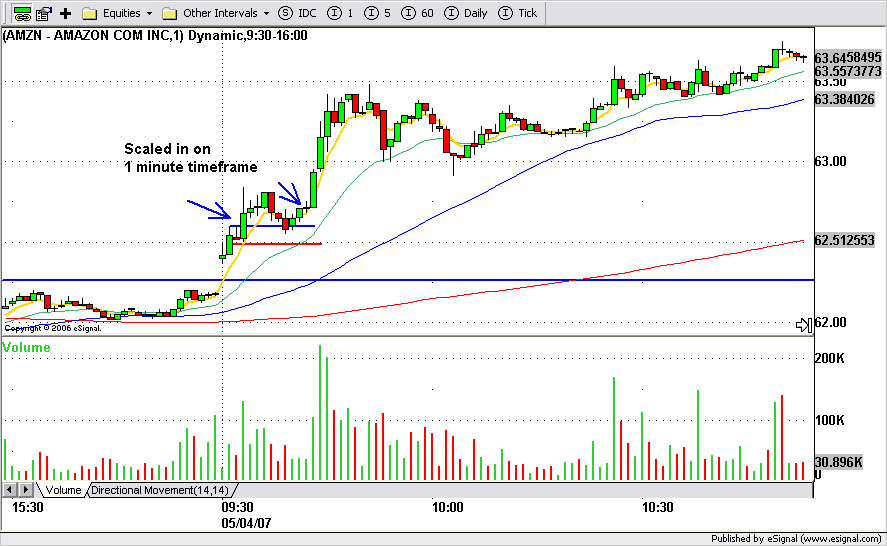This screenshot has width=887, height=546.
Task: Switch to the 5 minute interval
Action: tap(377, 13)
